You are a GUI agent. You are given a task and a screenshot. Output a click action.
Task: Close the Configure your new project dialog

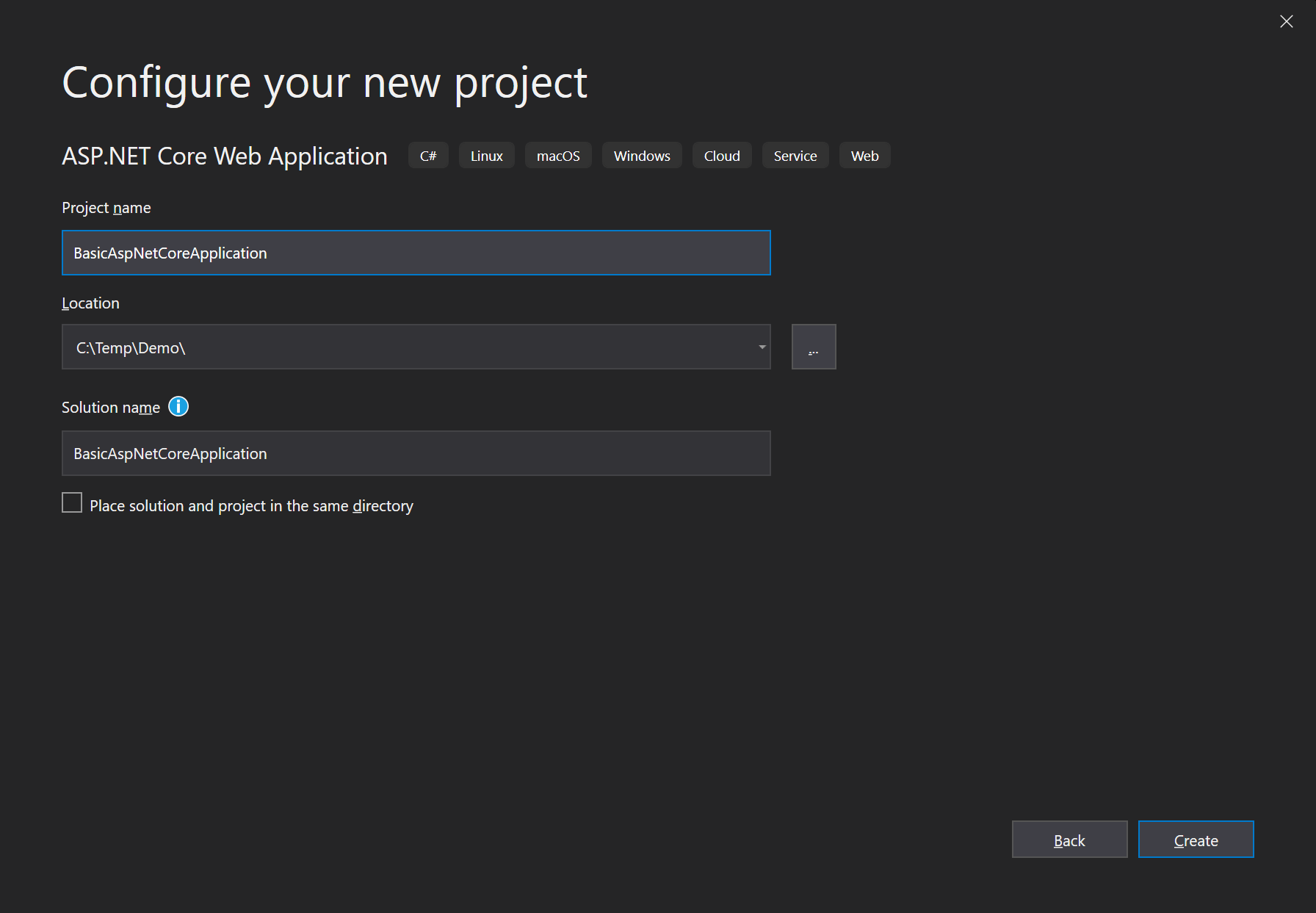1286,22
